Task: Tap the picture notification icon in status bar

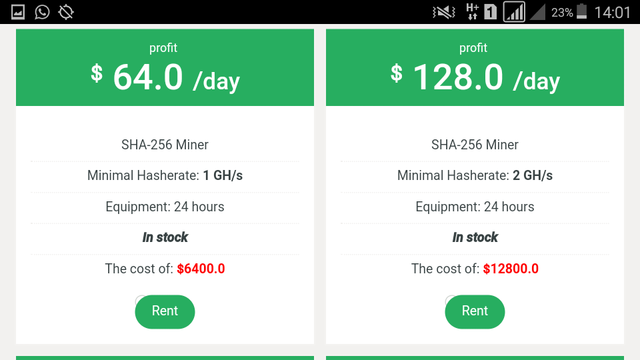Action: click(18, 12)
